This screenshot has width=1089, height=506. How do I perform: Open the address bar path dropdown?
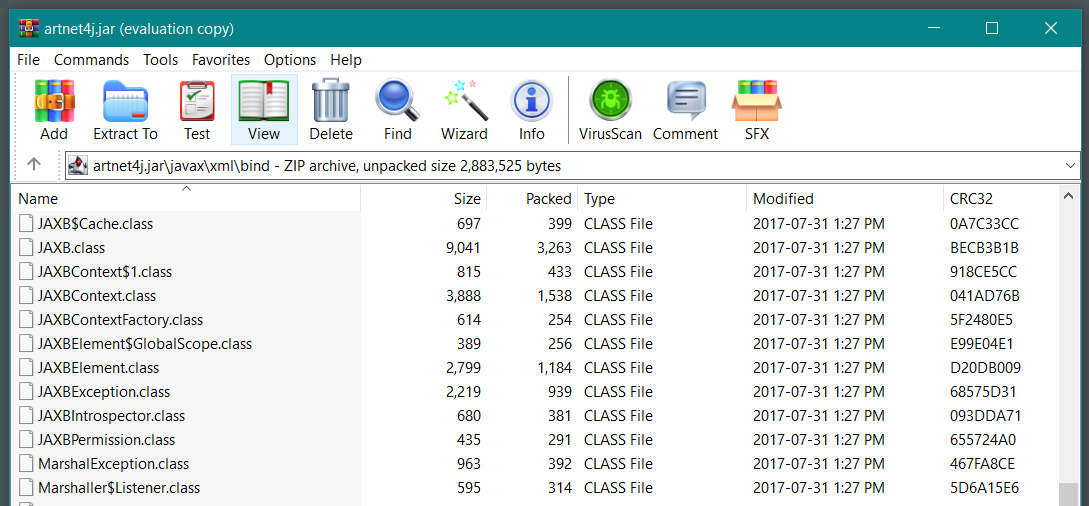point(1070,166)
